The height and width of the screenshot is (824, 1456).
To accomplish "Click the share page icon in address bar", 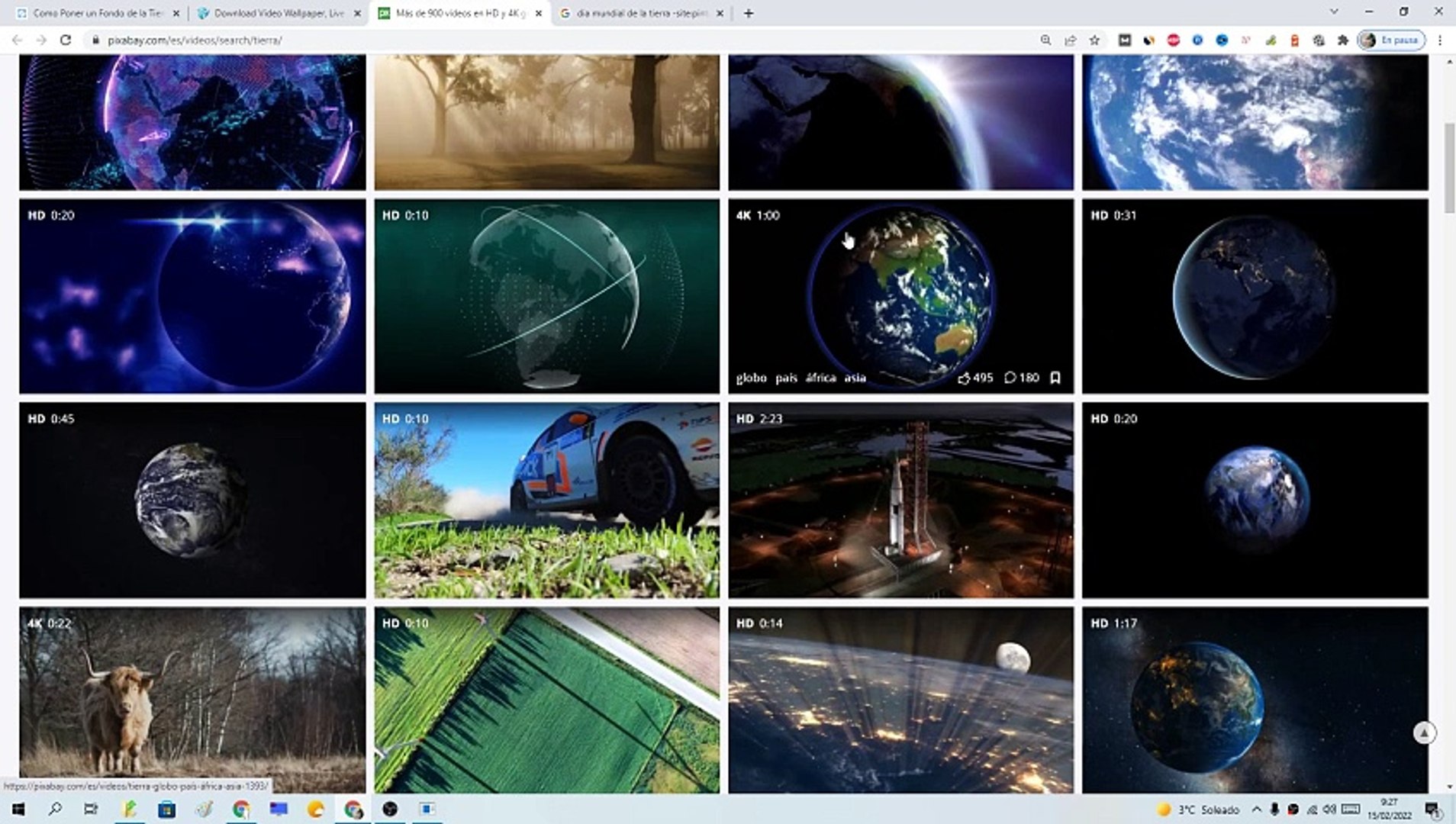I will [1070, 40].
